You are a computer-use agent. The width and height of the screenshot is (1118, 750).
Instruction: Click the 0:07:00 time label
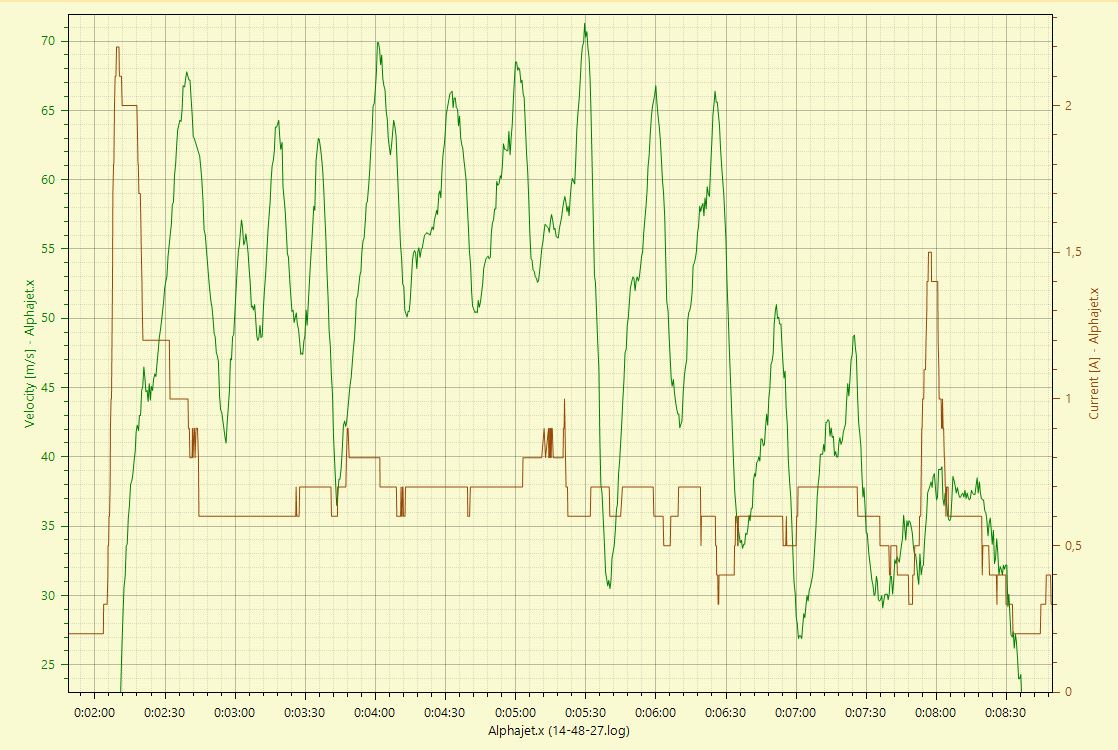click(796, 712)
